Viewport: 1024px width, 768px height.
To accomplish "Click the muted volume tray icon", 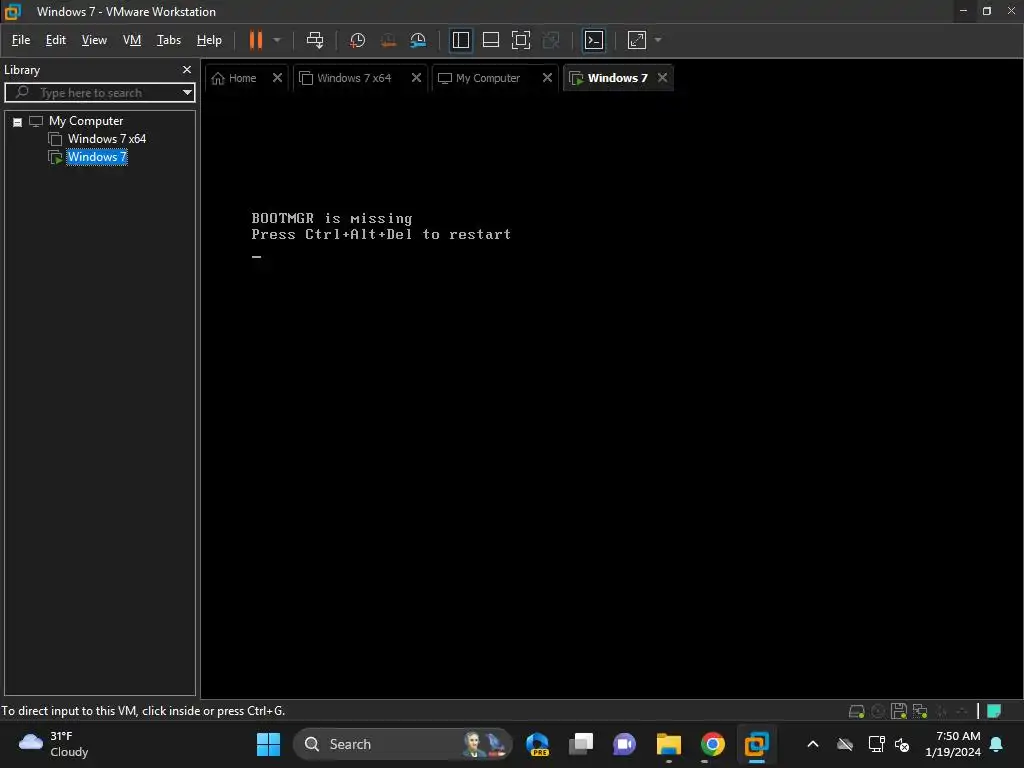I will pyautogui.click(x=902, y=744).
